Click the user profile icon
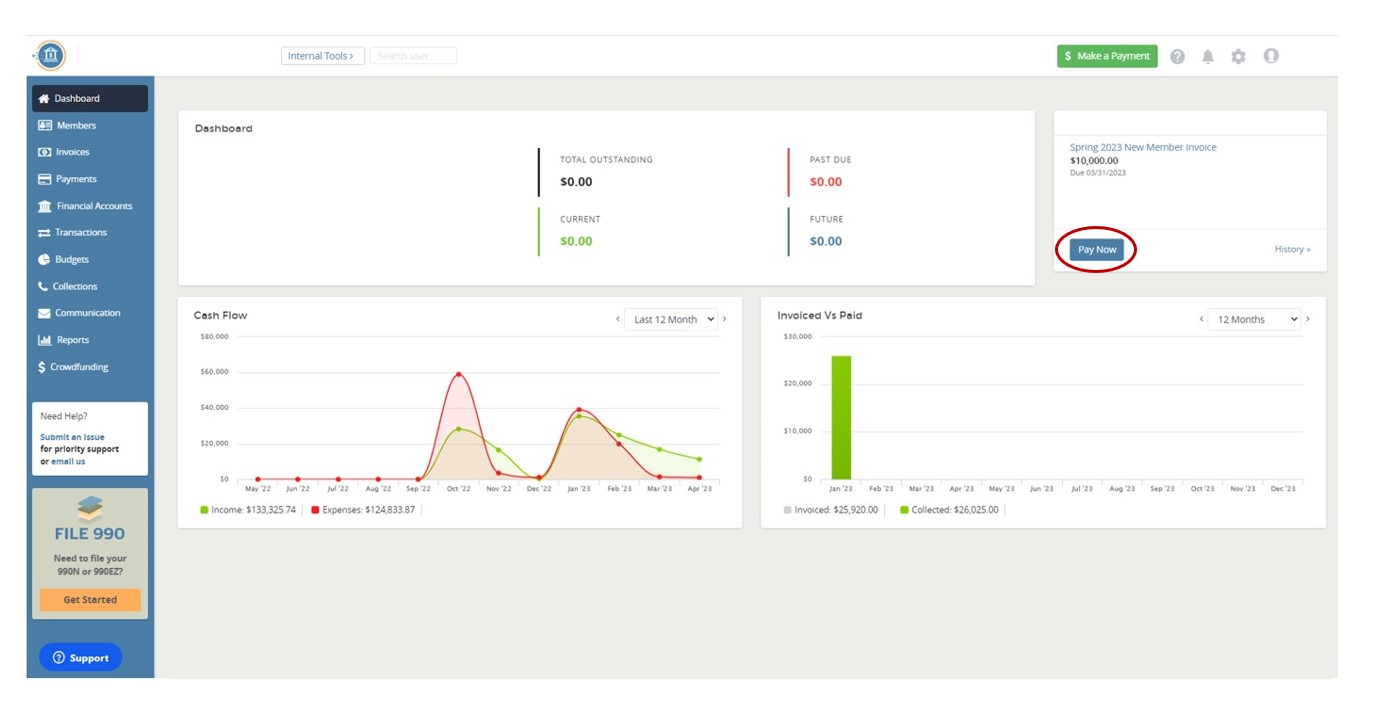 tap(1271, 57)
